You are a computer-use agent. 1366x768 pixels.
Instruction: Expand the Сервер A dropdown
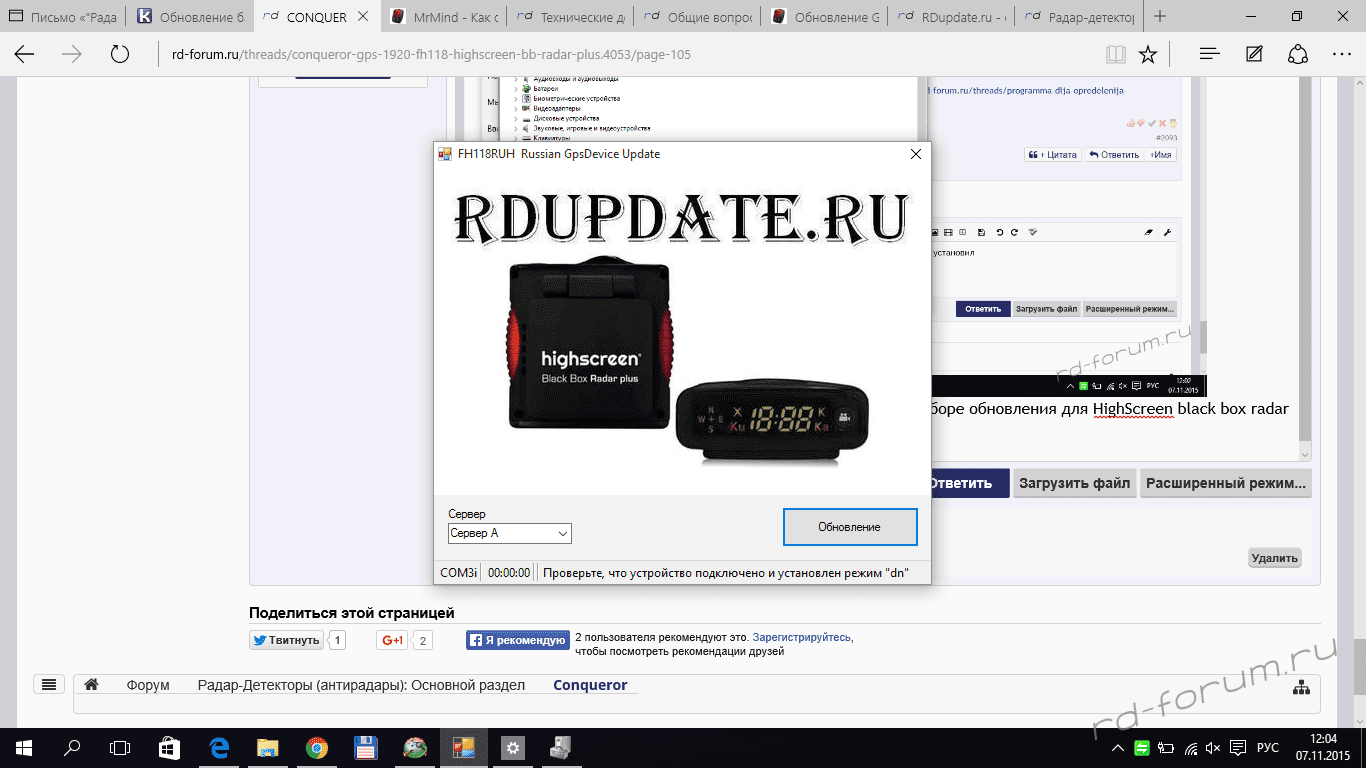563,534
